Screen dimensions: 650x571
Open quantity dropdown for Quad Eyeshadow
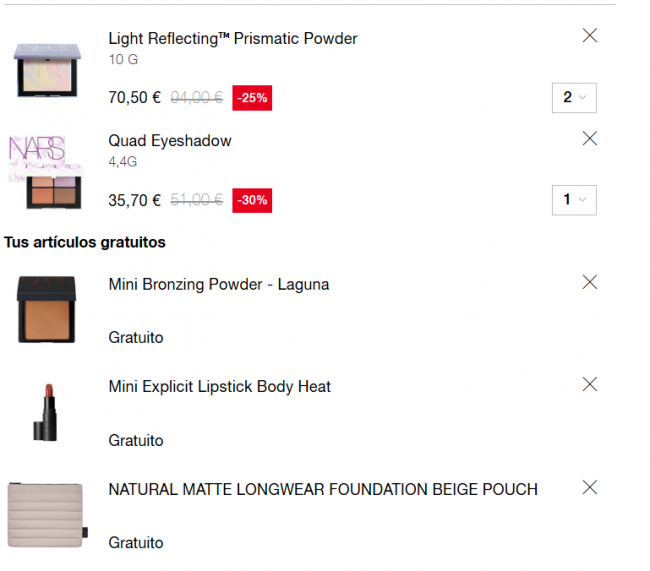573,199
